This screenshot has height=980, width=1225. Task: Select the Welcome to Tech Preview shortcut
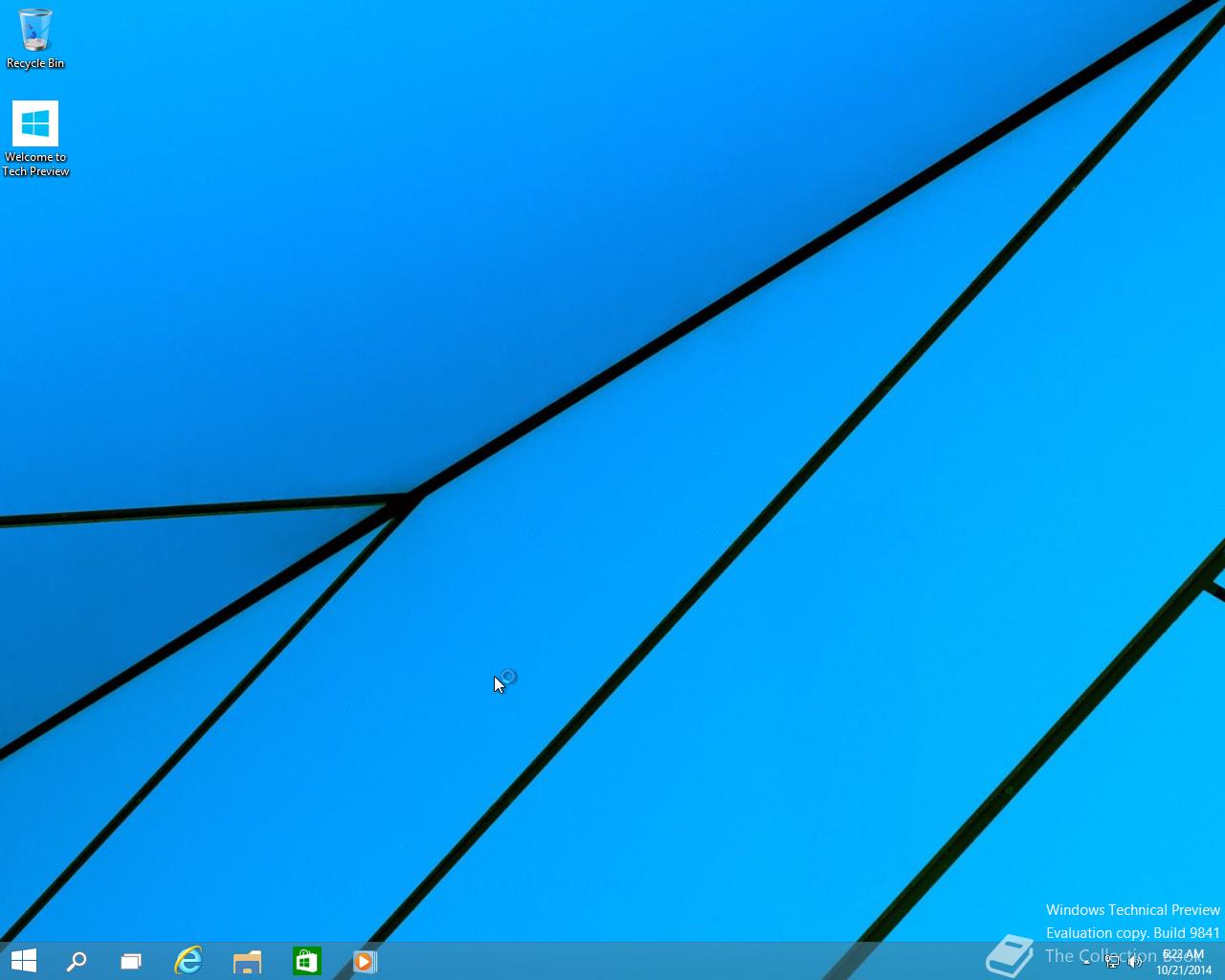(x=35, y=139)
